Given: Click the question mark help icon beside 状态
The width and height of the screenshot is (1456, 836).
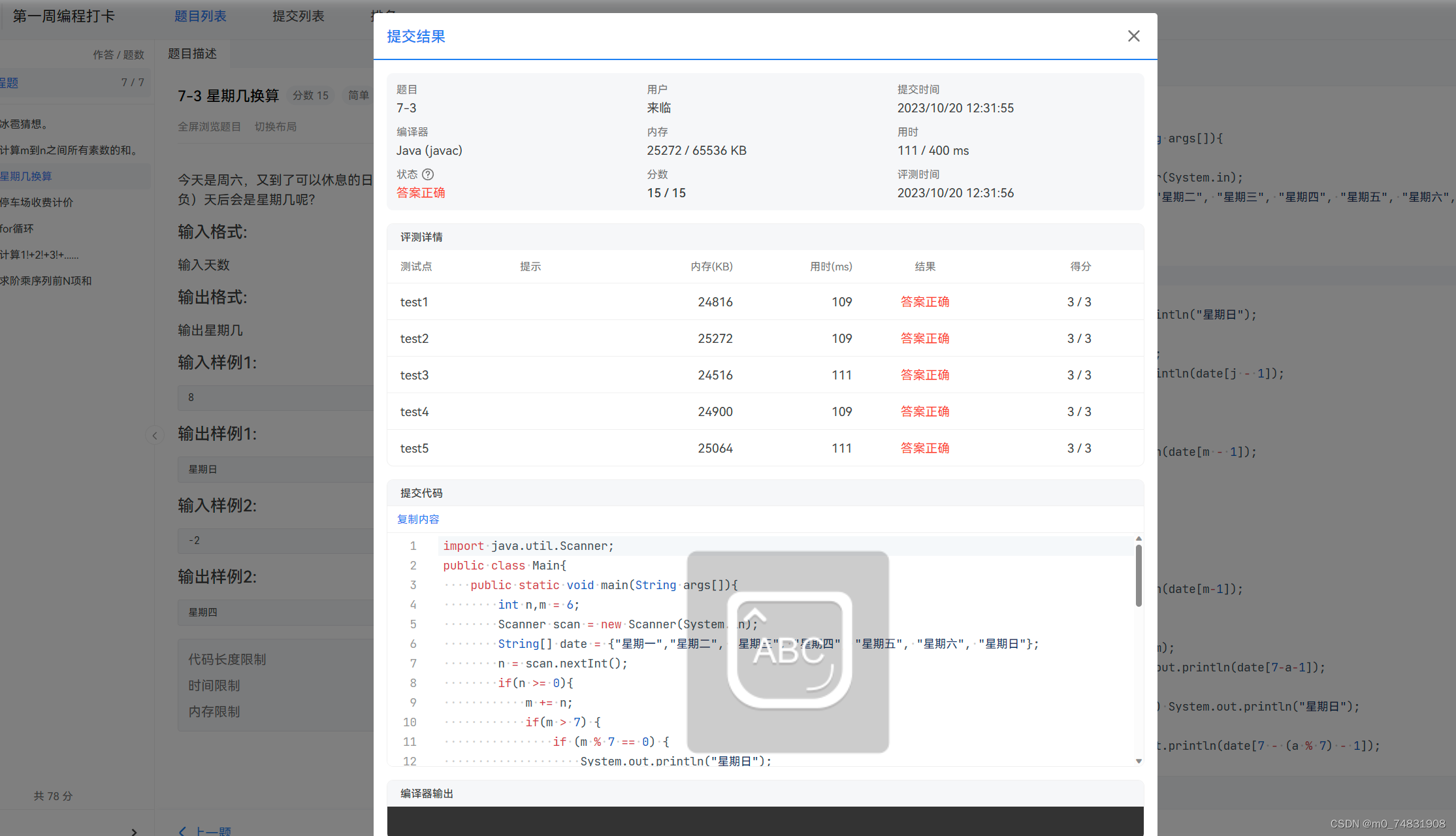Looking at the screenshot, I should click(428, 174).
